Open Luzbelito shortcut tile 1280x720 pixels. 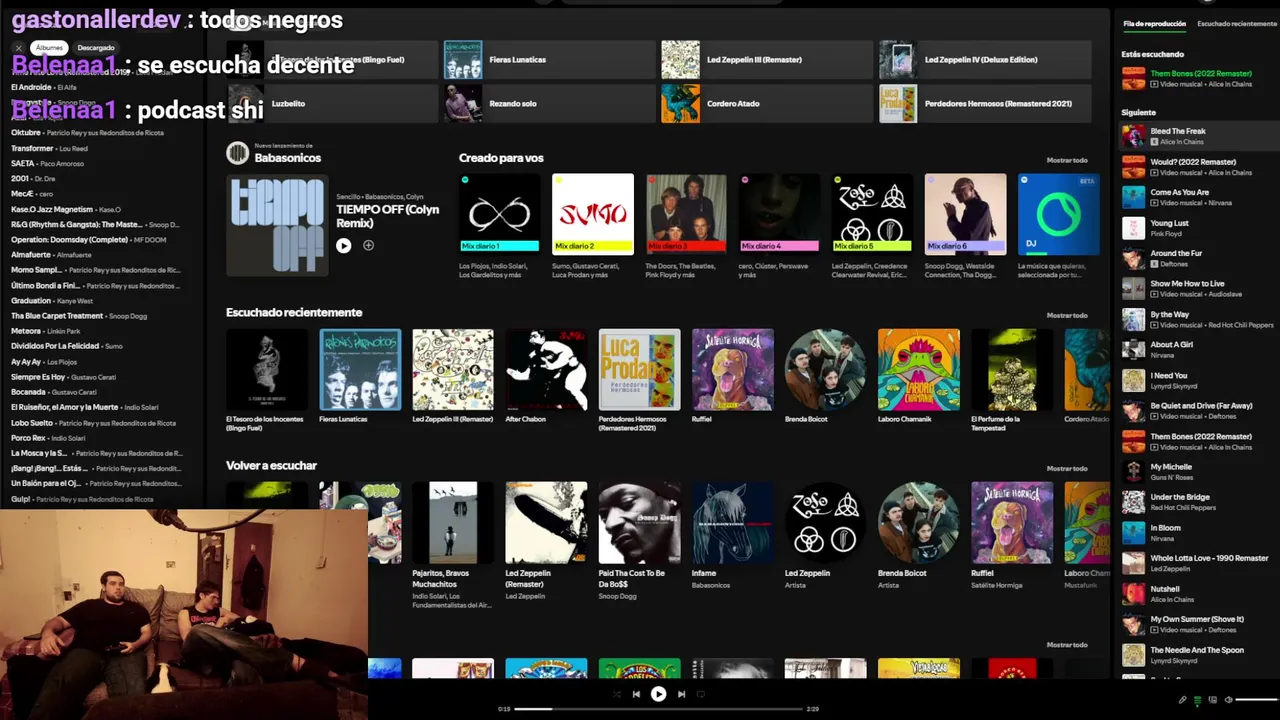pyautogui.click(x=331, y=104)
